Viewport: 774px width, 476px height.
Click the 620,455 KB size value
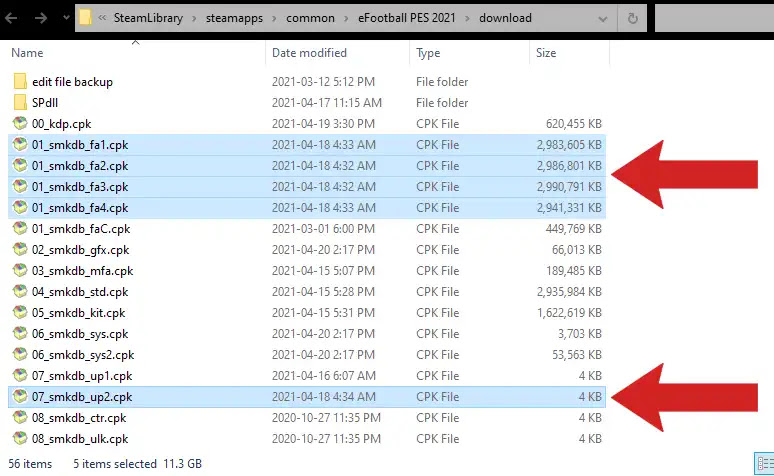574,124
